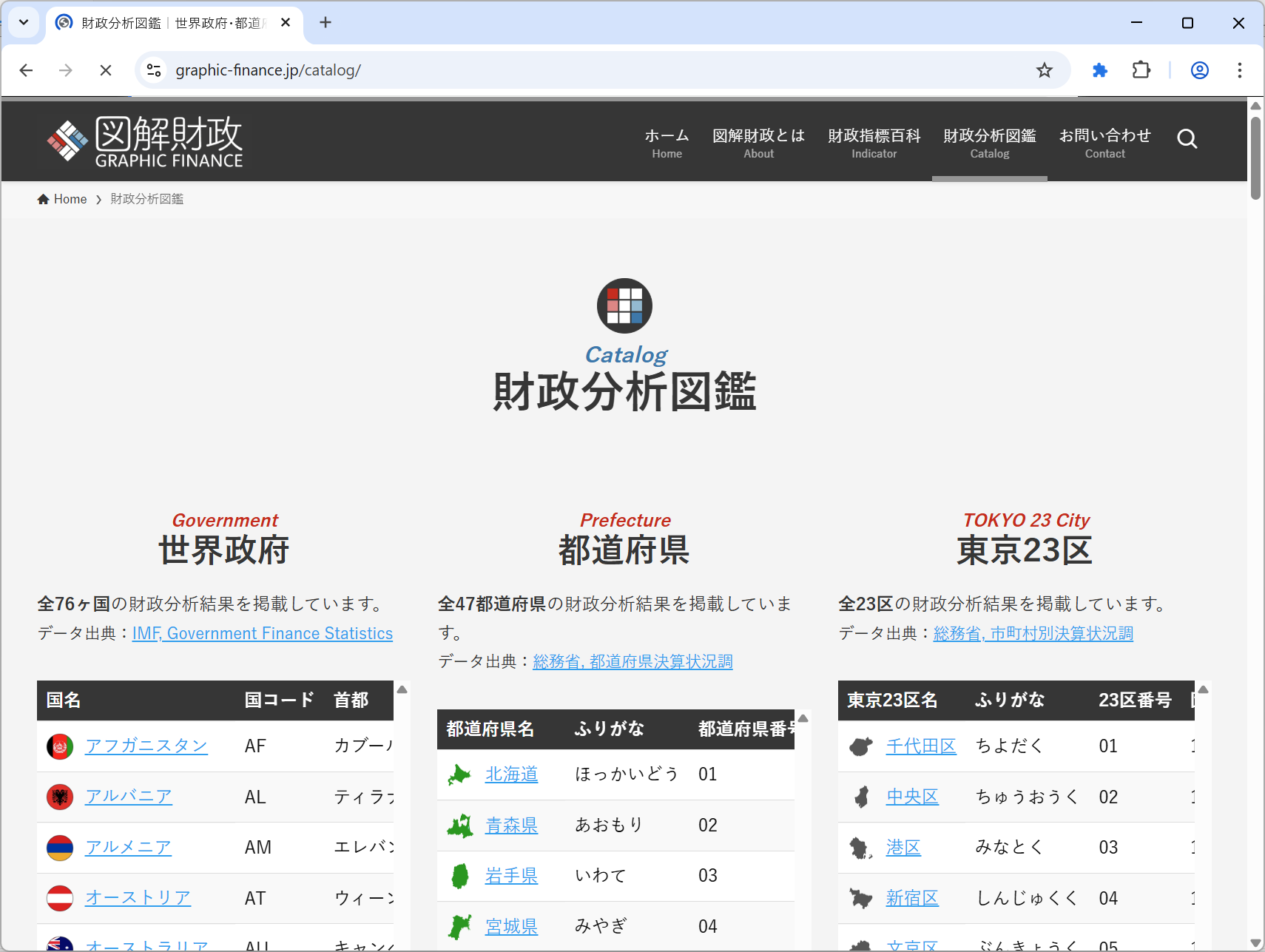Click the 新宿区 ward shape icon
Image resolution: width=1265 pixels, height=952 pixels.
pos(861,898)
